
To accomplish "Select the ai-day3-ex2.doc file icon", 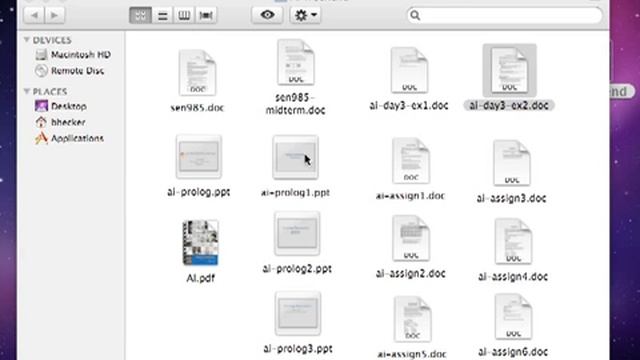I will point(509,70).
